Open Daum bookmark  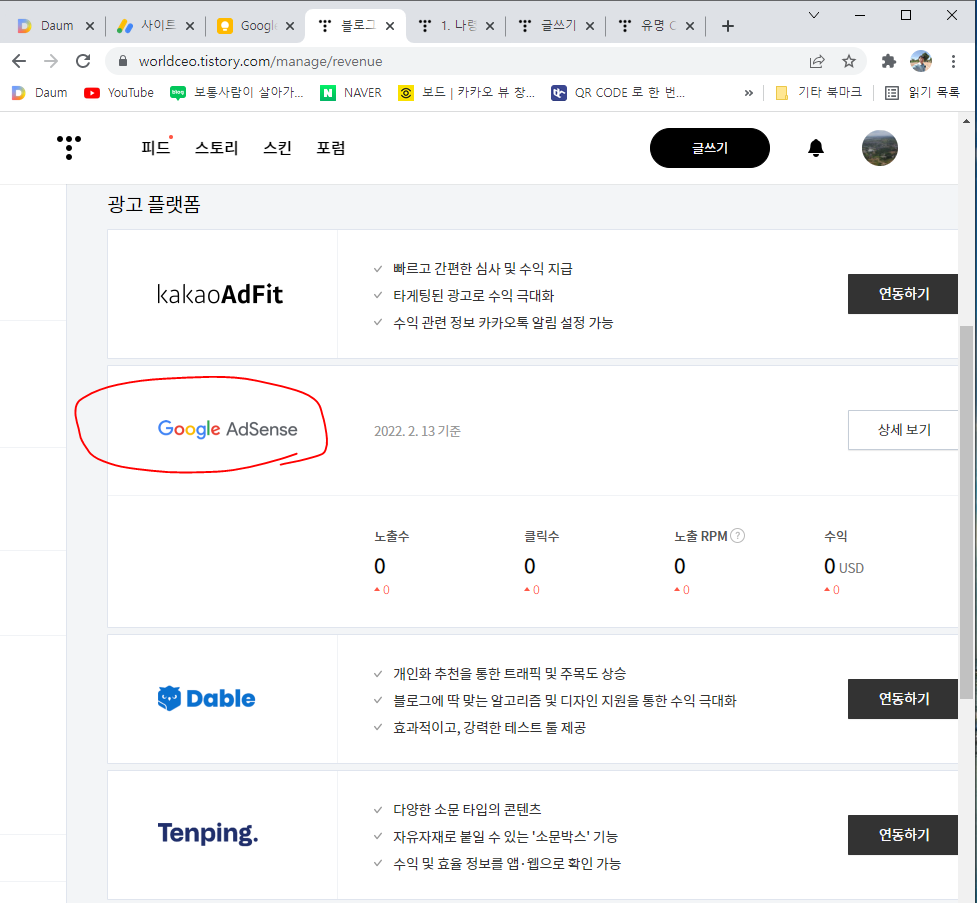(x=39, y=93)
